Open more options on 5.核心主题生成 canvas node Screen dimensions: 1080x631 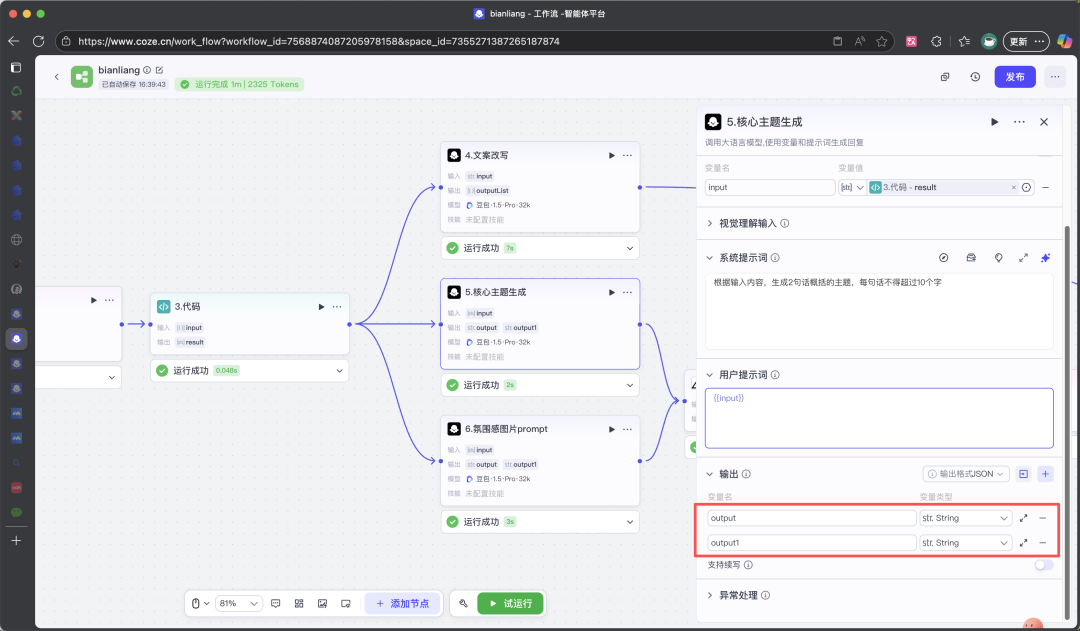[x=627, y=293]
